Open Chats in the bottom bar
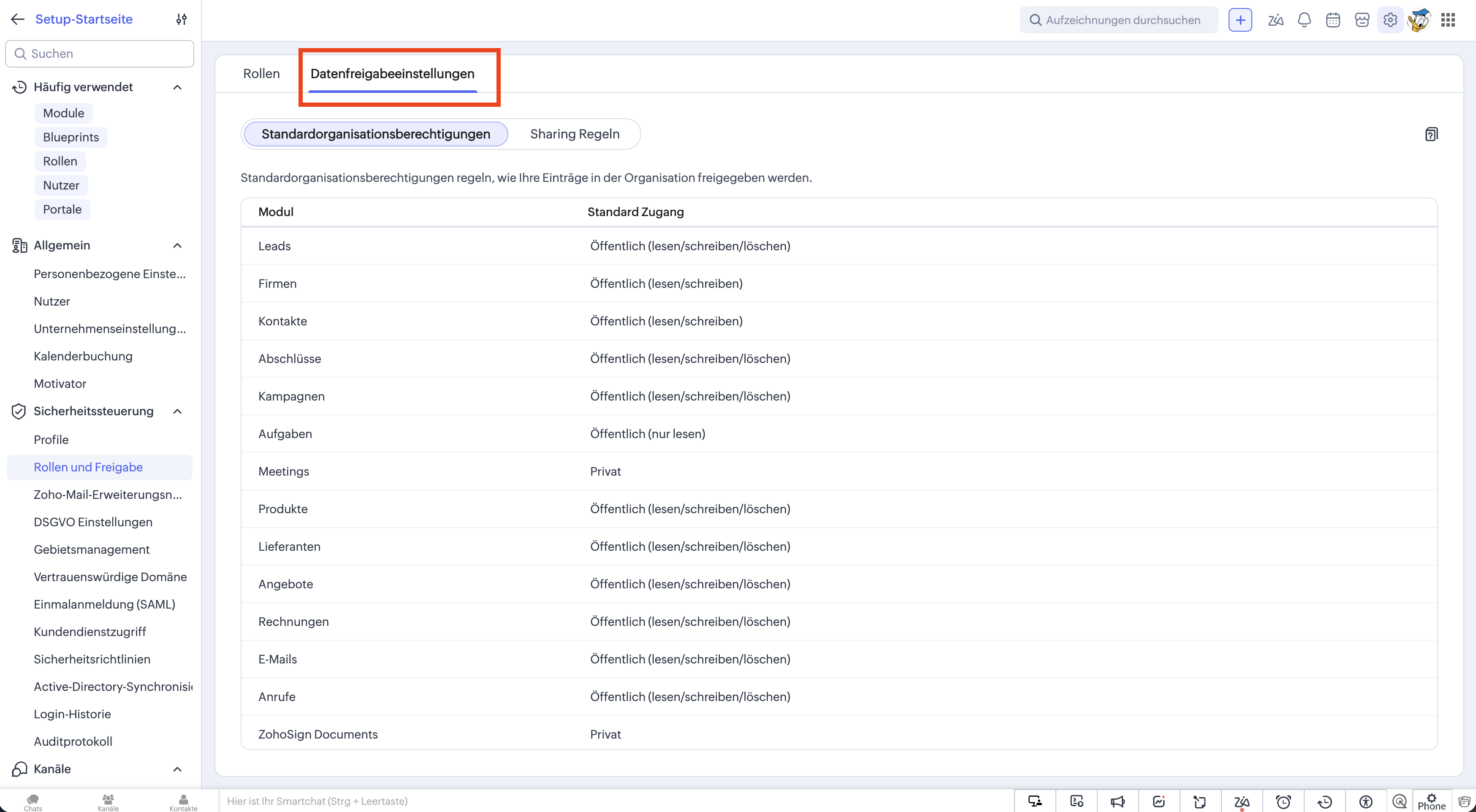The image size is (1476, 812). pyautogui.click(x=33, y=802)
